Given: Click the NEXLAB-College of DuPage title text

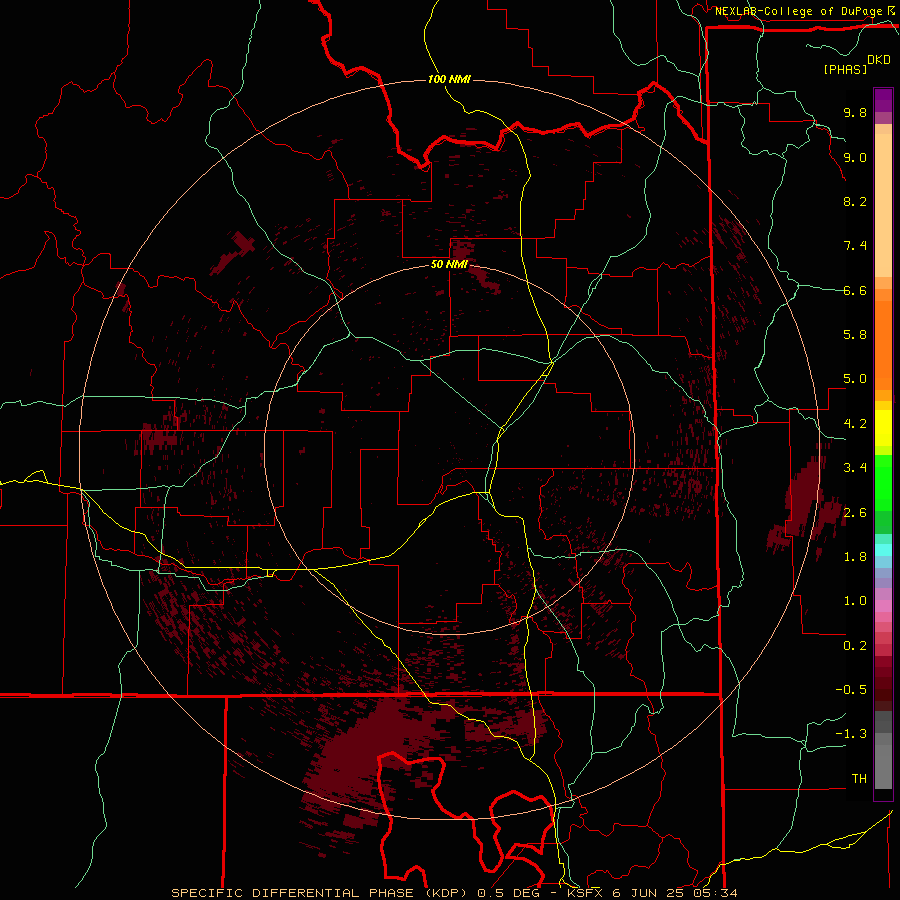Looking at the screenshot, I should (x=799, y=11).
